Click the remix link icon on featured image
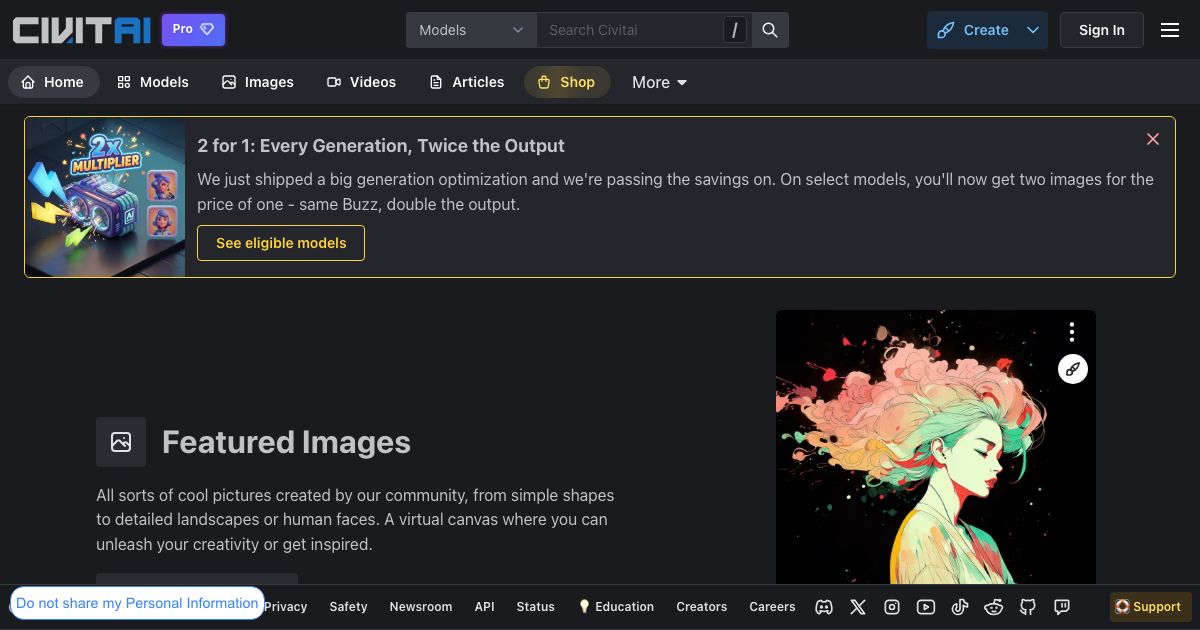Image resolution: width=1200 pixels, height=630 pixels. [x=1072, y=369]
